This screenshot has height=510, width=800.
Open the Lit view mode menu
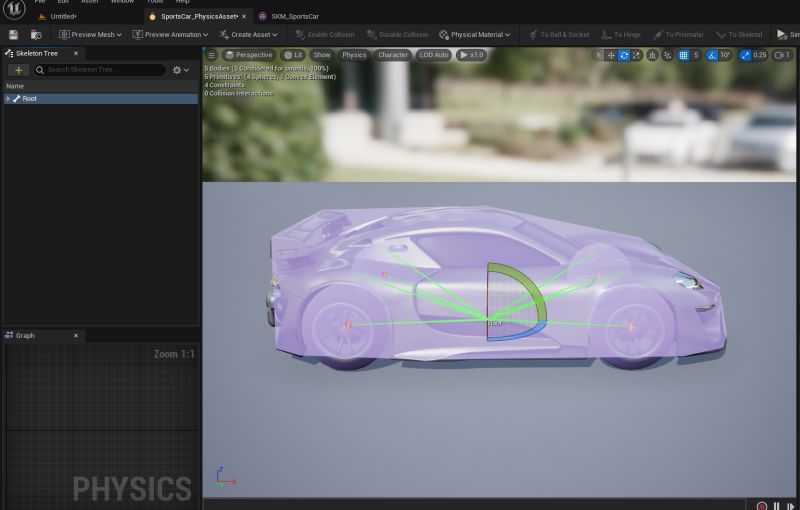click(x=293, y=55)
